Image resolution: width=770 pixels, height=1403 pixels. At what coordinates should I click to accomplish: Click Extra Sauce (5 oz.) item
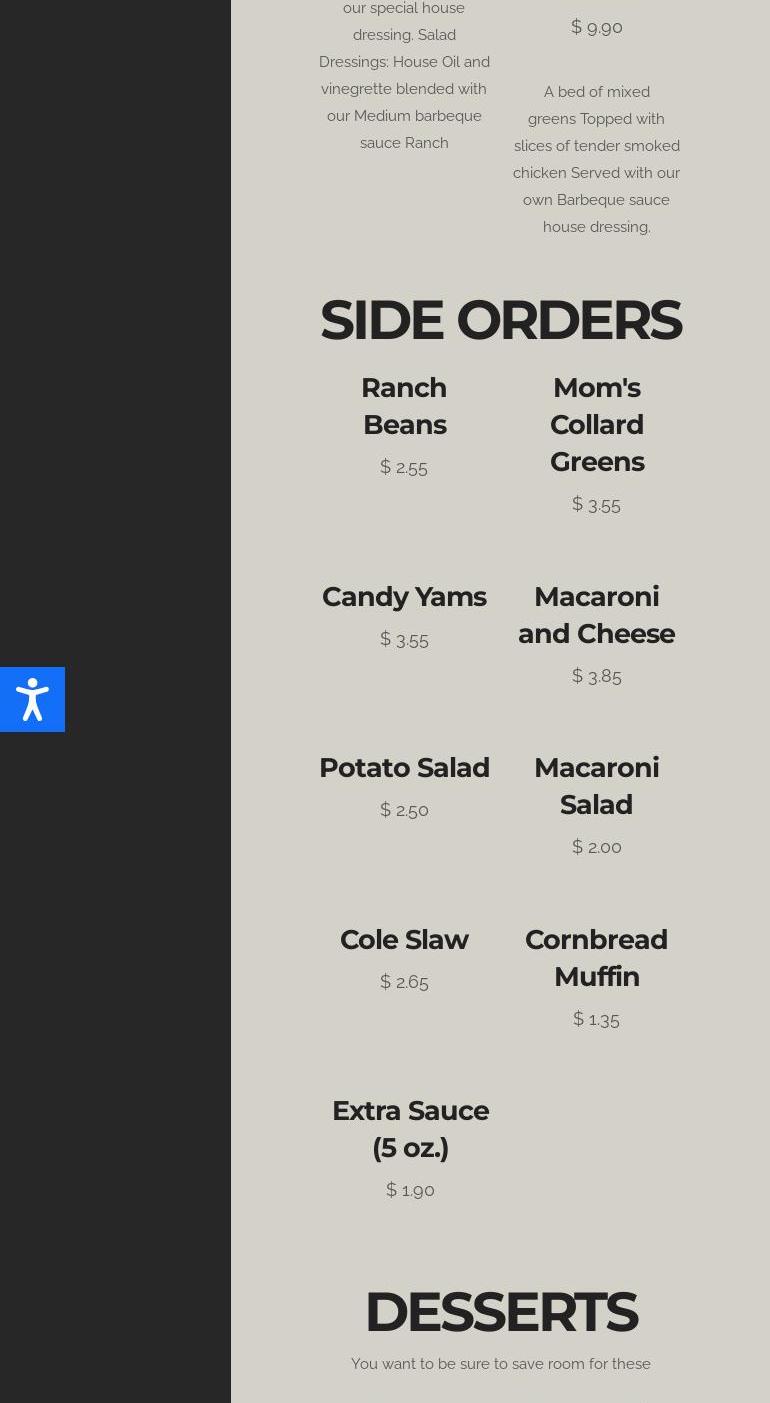tap(410, 1129)
